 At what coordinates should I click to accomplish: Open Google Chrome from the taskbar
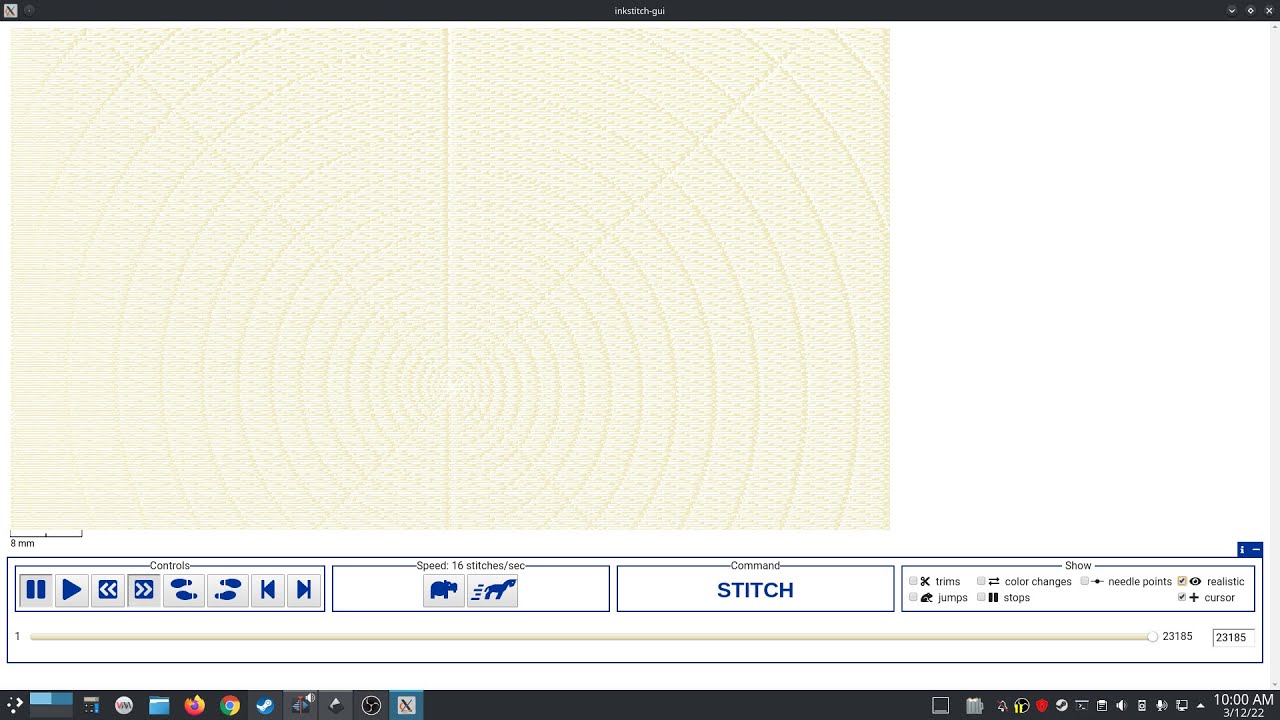pos(230,705)
